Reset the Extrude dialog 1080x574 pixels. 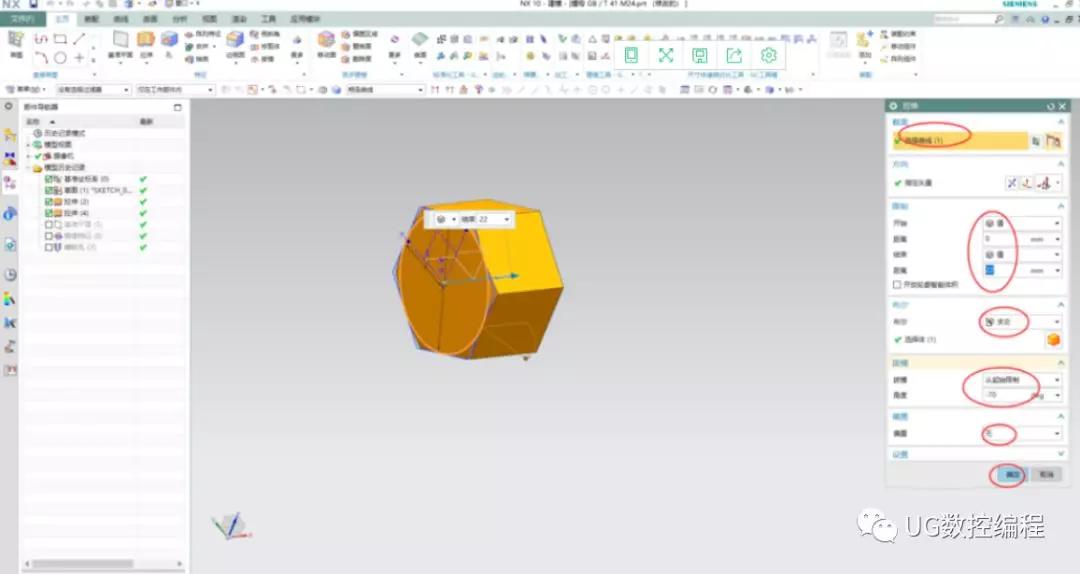1050,106
